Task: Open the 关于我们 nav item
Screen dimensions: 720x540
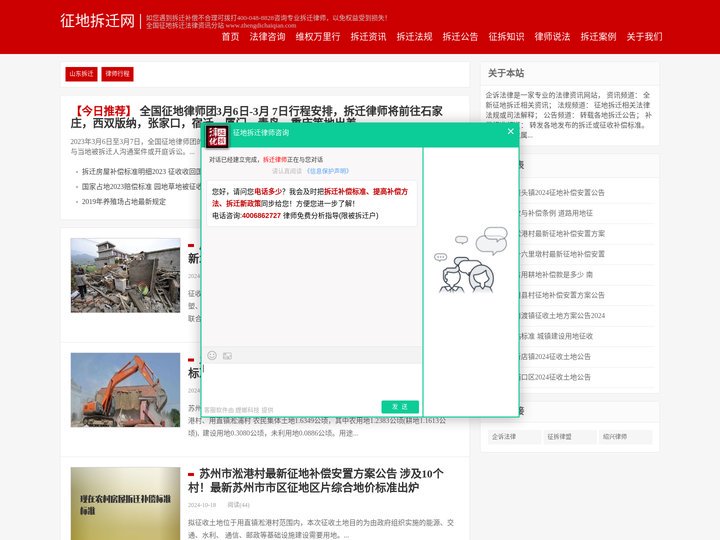Action: tap(644, 37)
